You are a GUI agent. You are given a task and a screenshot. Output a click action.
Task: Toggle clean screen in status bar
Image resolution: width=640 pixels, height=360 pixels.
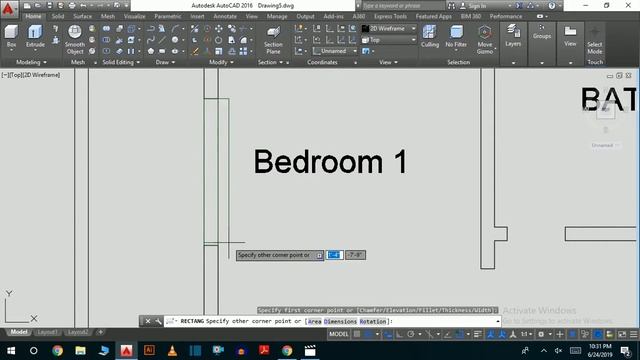click(622, 334)
